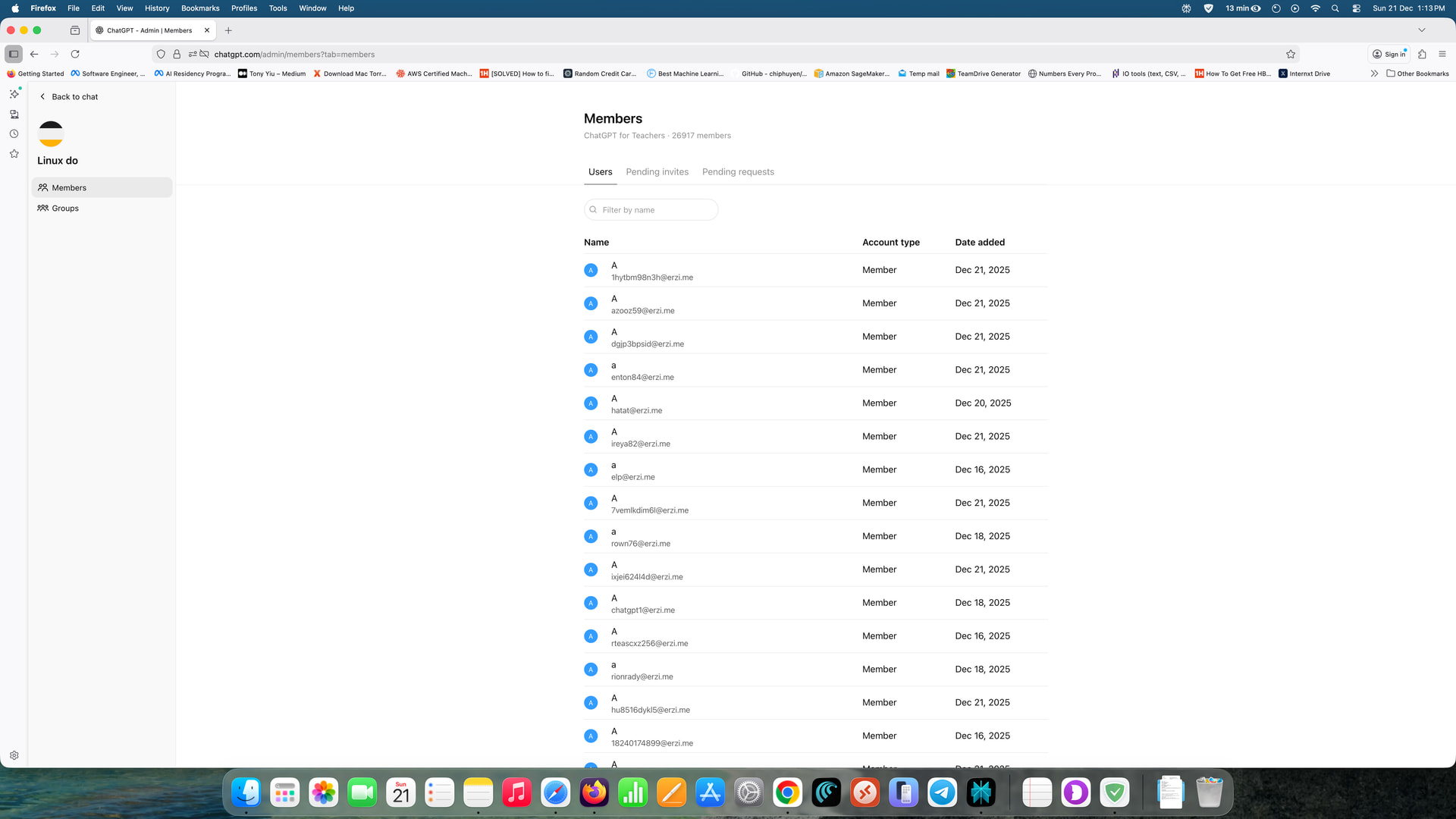Screen dimensions: 1456x819
Task: Open the Firefox extensions icon
Action: click(1422, 54)
